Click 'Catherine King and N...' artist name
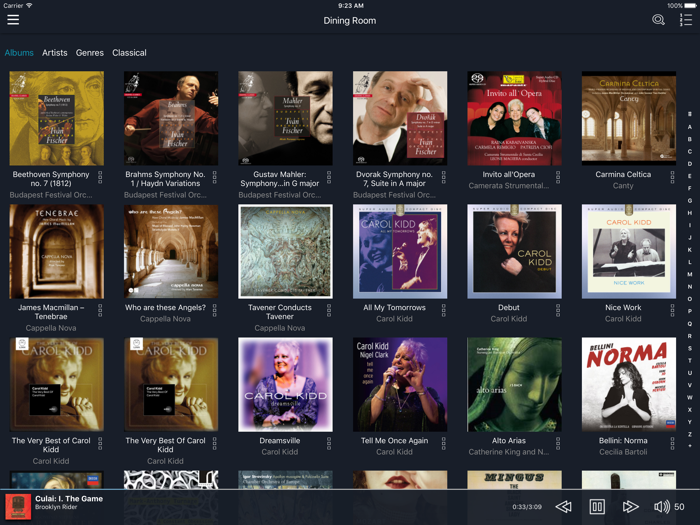This screenshot has height=525, width=700. click(x=508, y=452)
